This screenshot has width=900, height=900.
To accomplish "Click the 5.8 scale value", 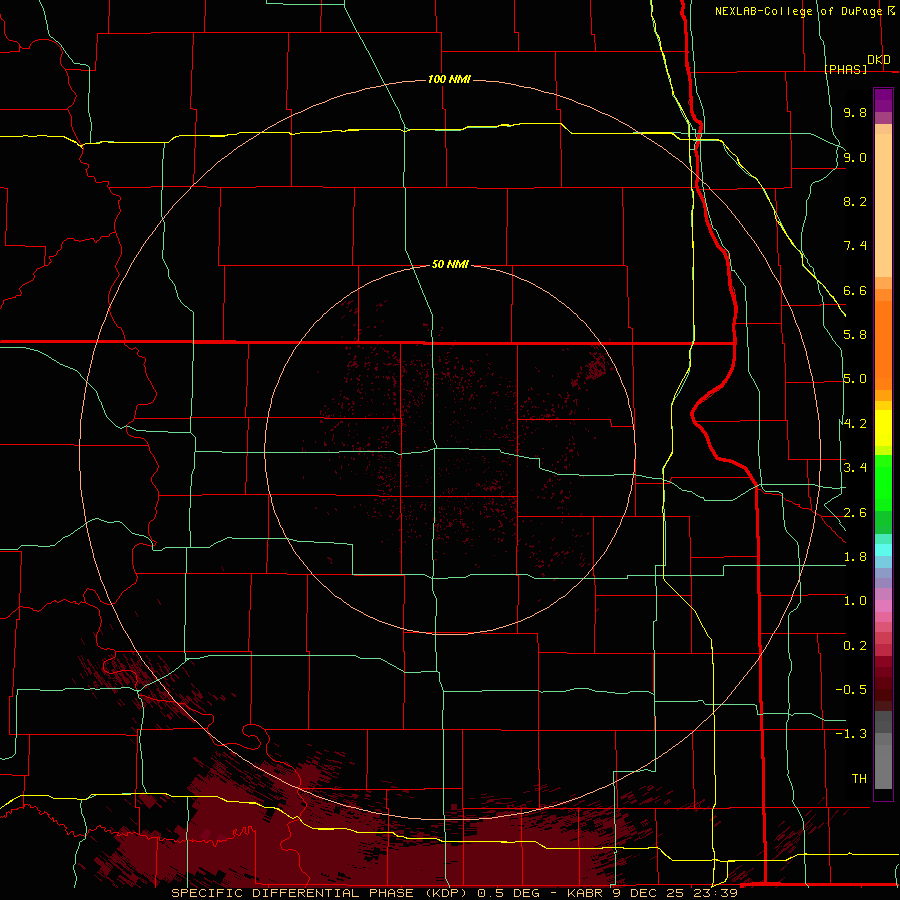I will (855, 335).
